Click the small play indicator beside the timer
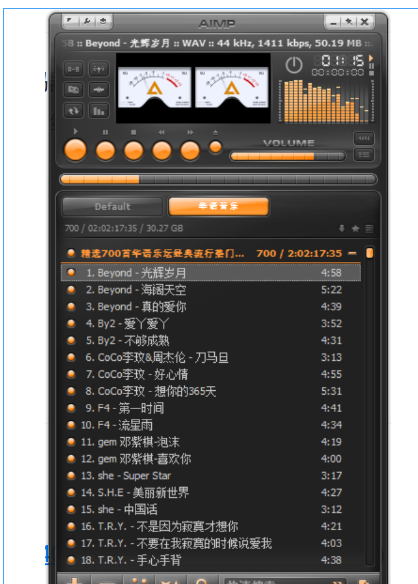This screenshot has width=418, height=584. 371,58
